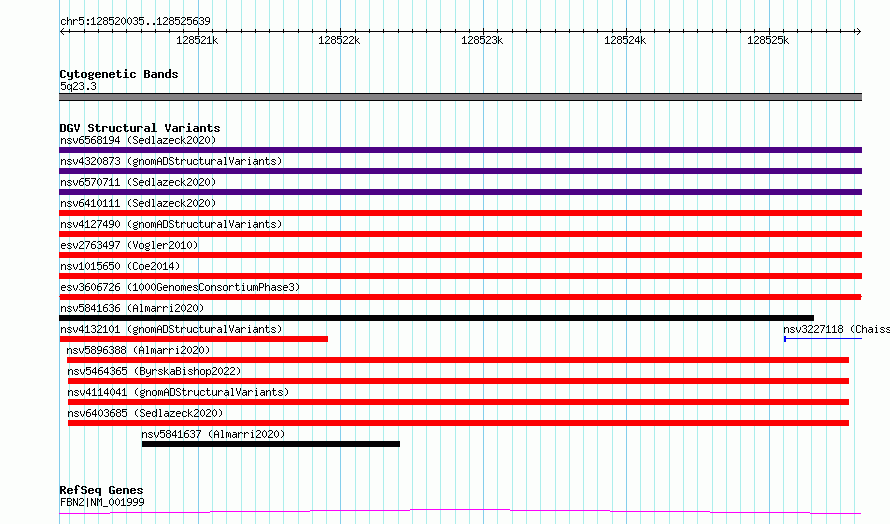Click the purple bar for nsv6568194
Image resolution: width=890 pixels, height=524 pixels.
460,150
